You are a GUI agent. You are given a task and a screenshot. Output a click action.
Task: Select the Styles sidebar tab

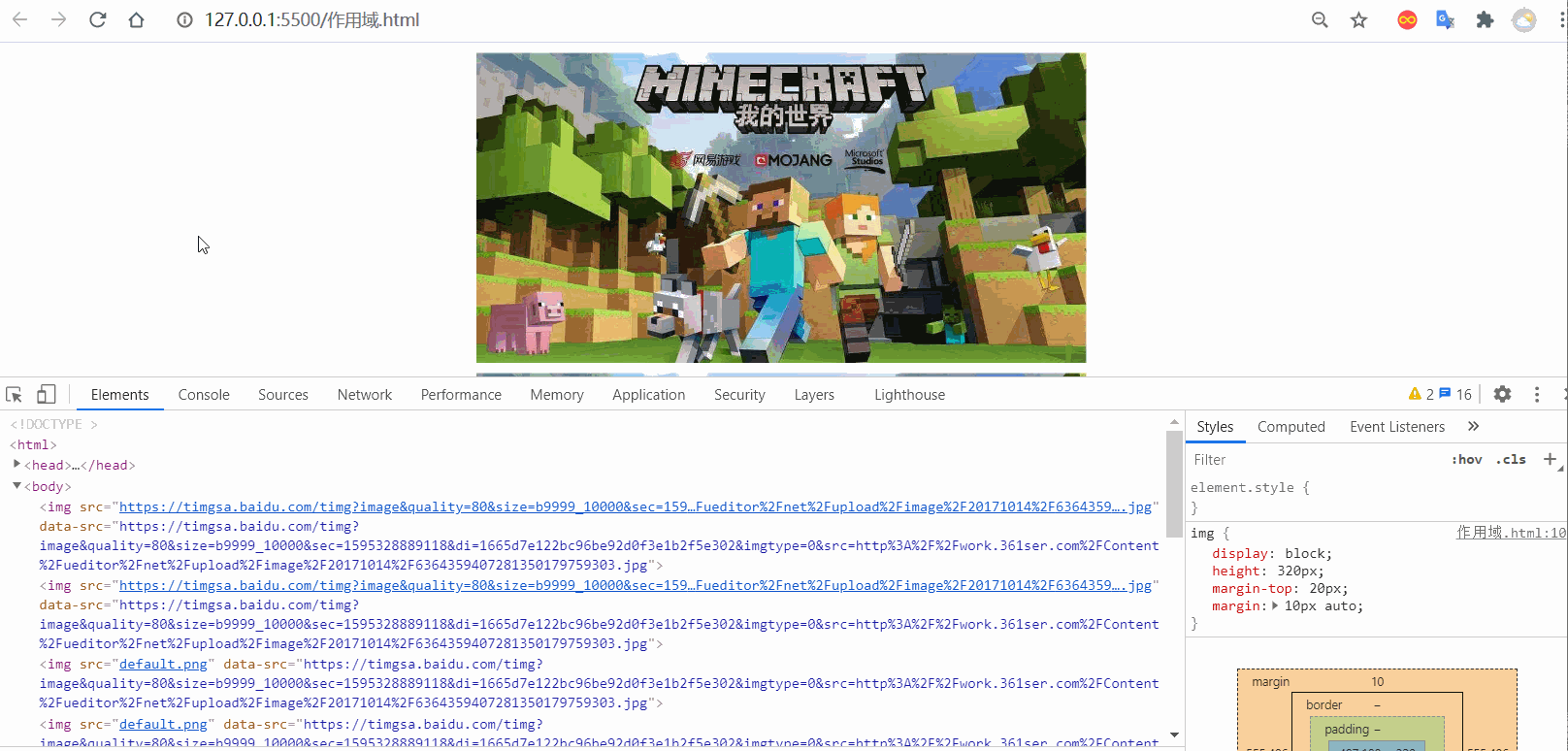(x=1215, y=427)
